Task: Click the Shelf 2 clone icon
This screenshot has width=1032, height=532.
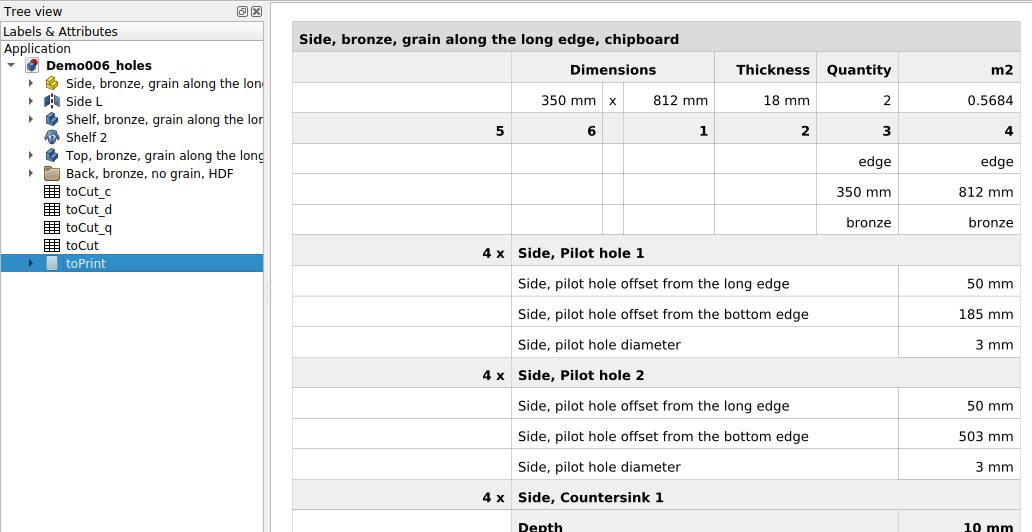Action: [x=52, y=138]
